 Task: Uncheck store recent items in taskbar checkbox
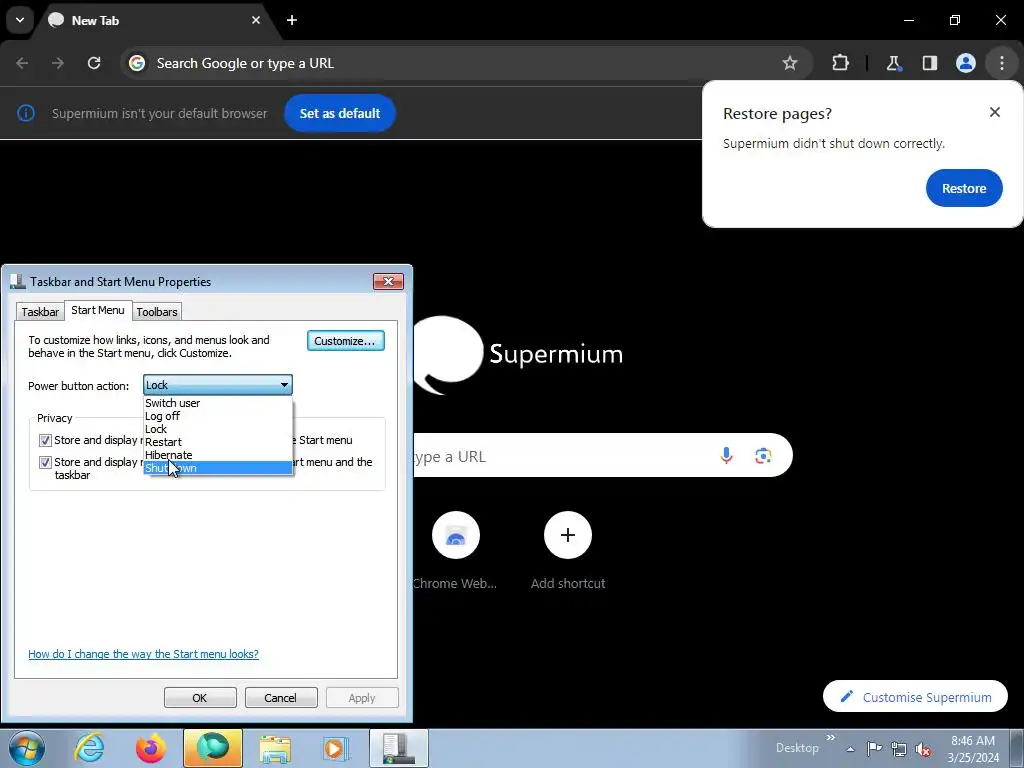[45, 462]
